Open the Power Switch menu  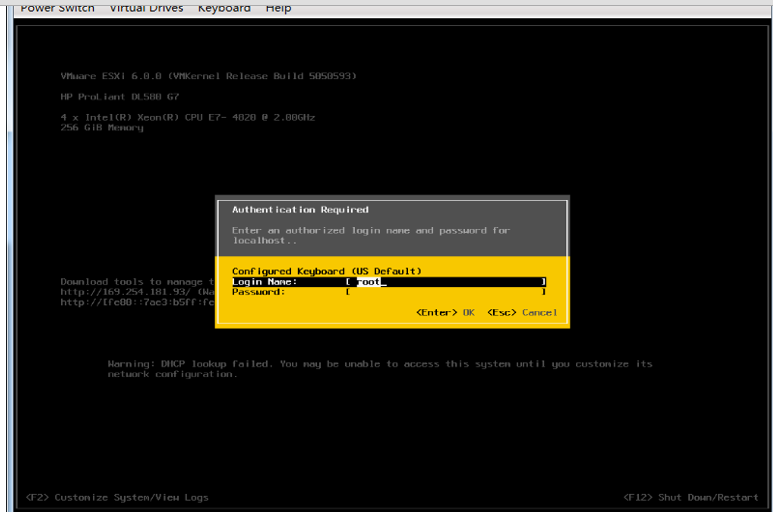coord(57,7)
